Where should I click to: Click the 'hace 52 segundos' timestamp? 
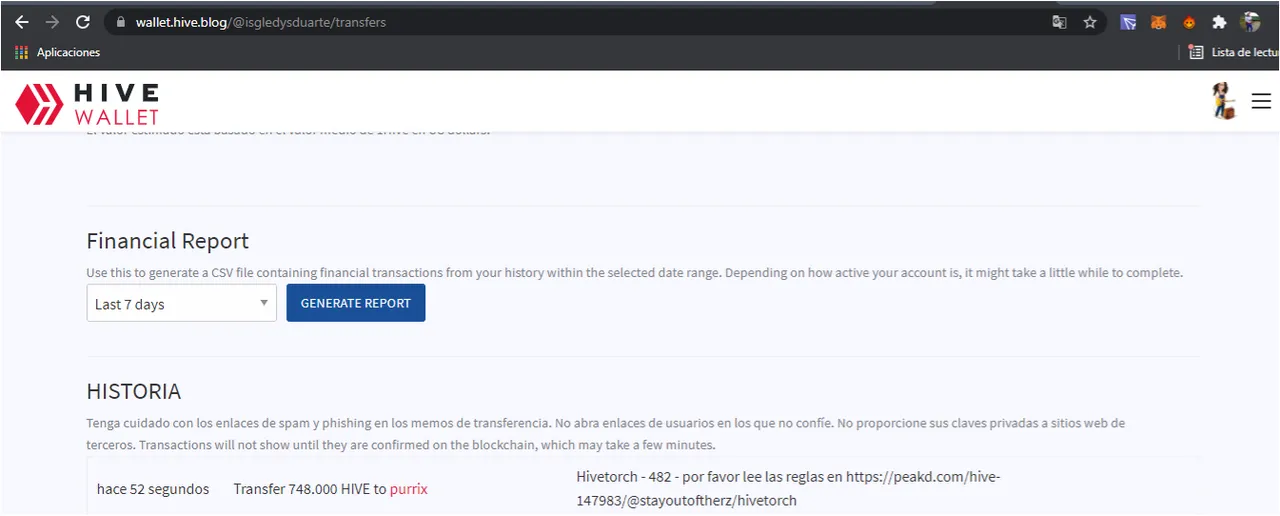click(x=153, y=489)
